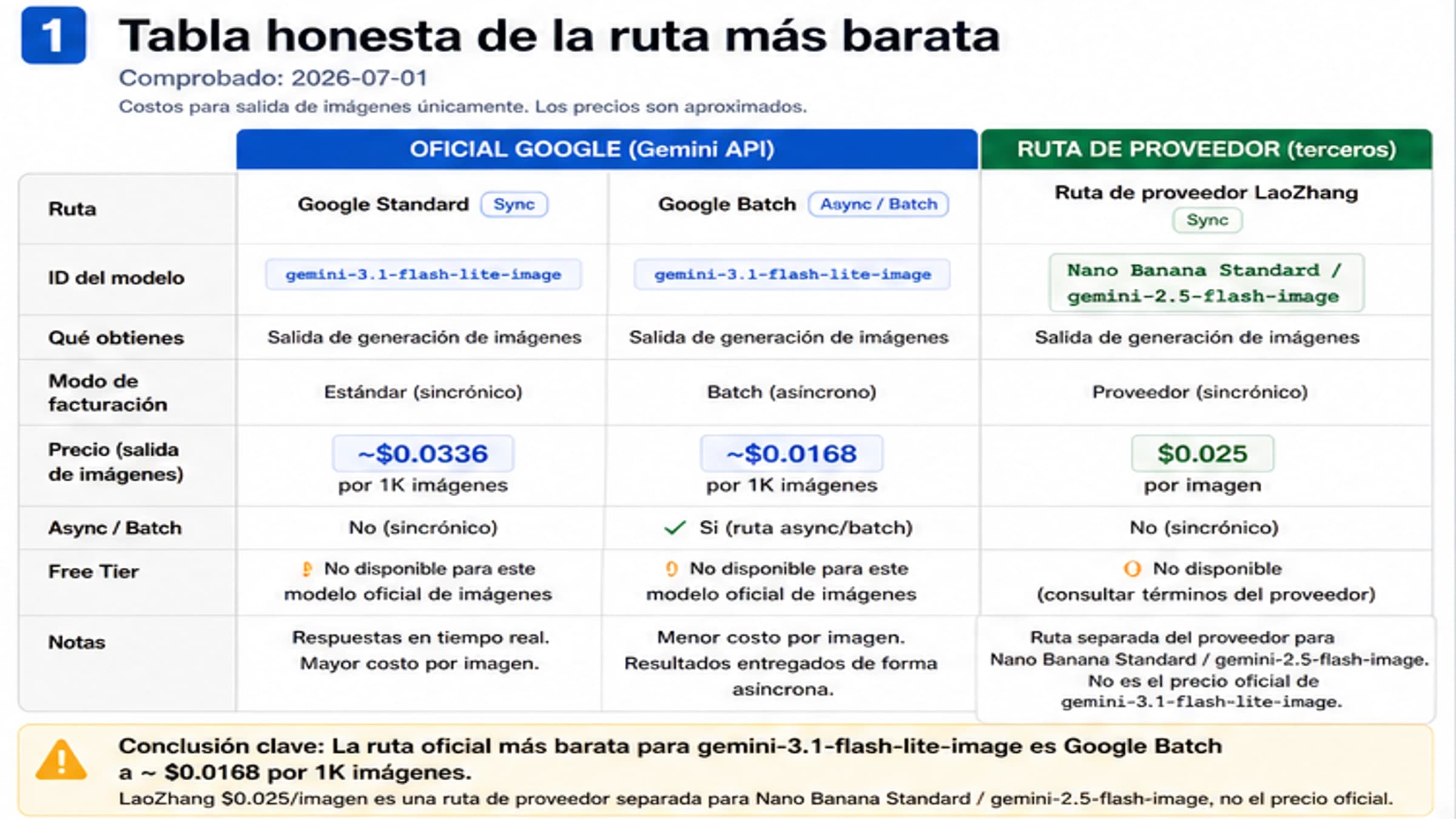Click por 1K imágenes below ~$0.0168
Image resolution: width=1456 pixels, height=819 pixels.
point(792,485)
